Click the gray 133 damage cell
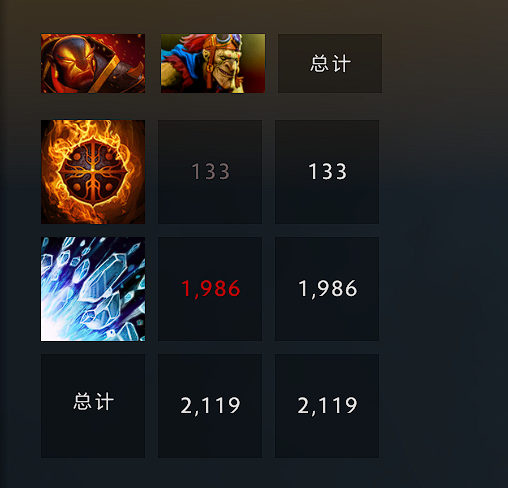508x488 pixels. click(210, 172)
